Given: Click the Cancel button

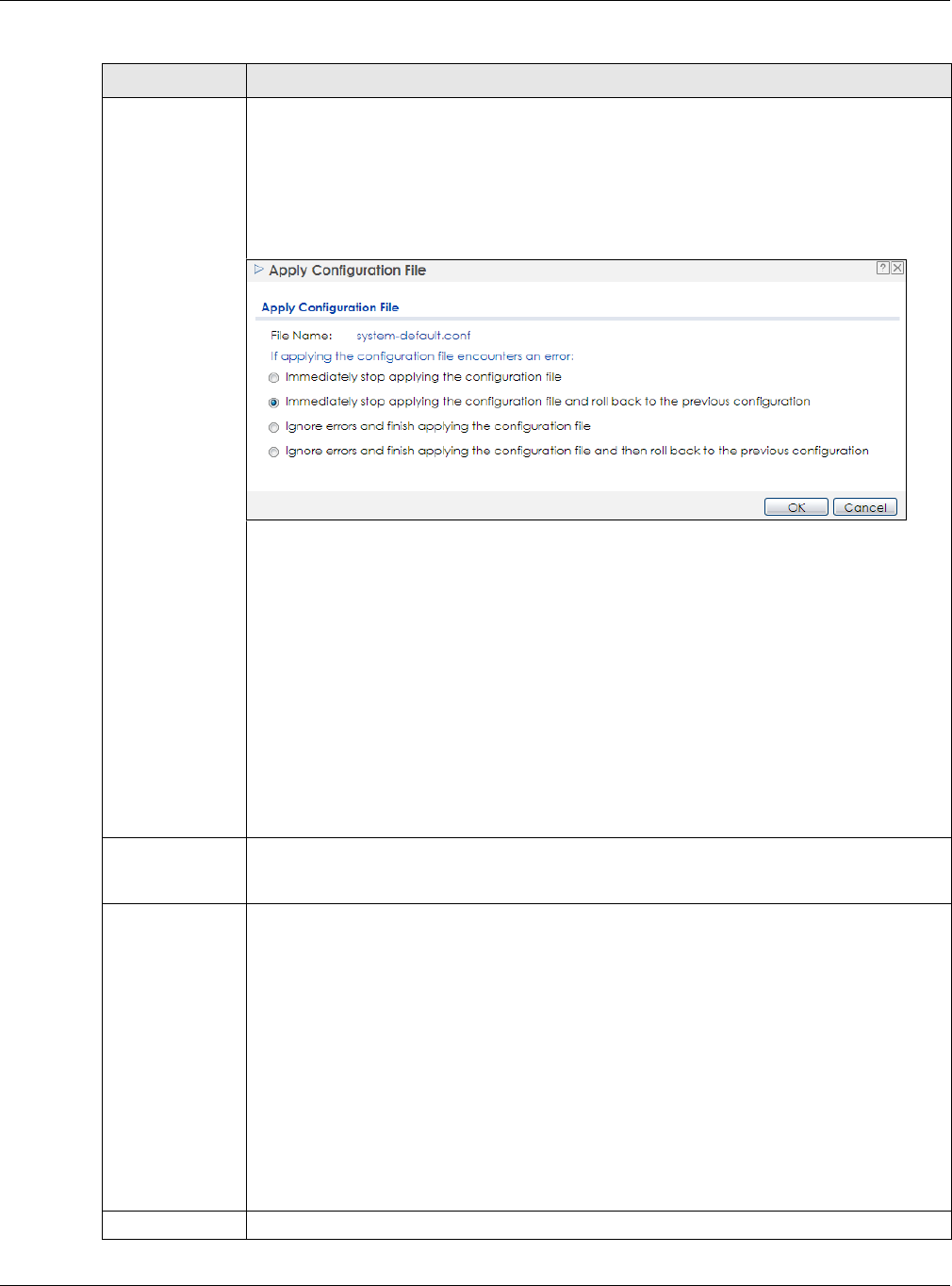Looking at the screenshot, I should coord(865,507).
